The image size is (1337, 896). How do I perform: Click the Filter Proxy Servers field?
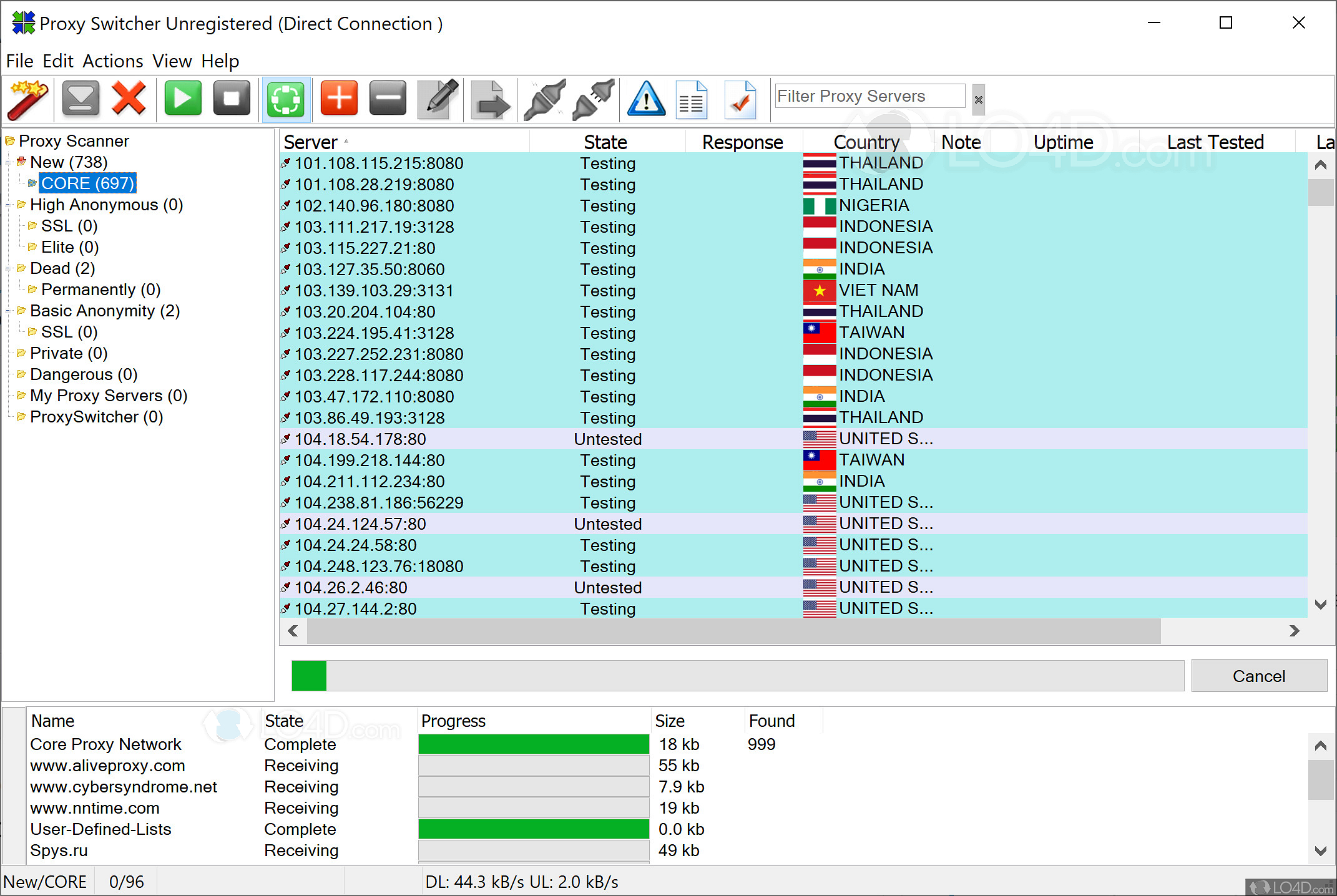869,97
